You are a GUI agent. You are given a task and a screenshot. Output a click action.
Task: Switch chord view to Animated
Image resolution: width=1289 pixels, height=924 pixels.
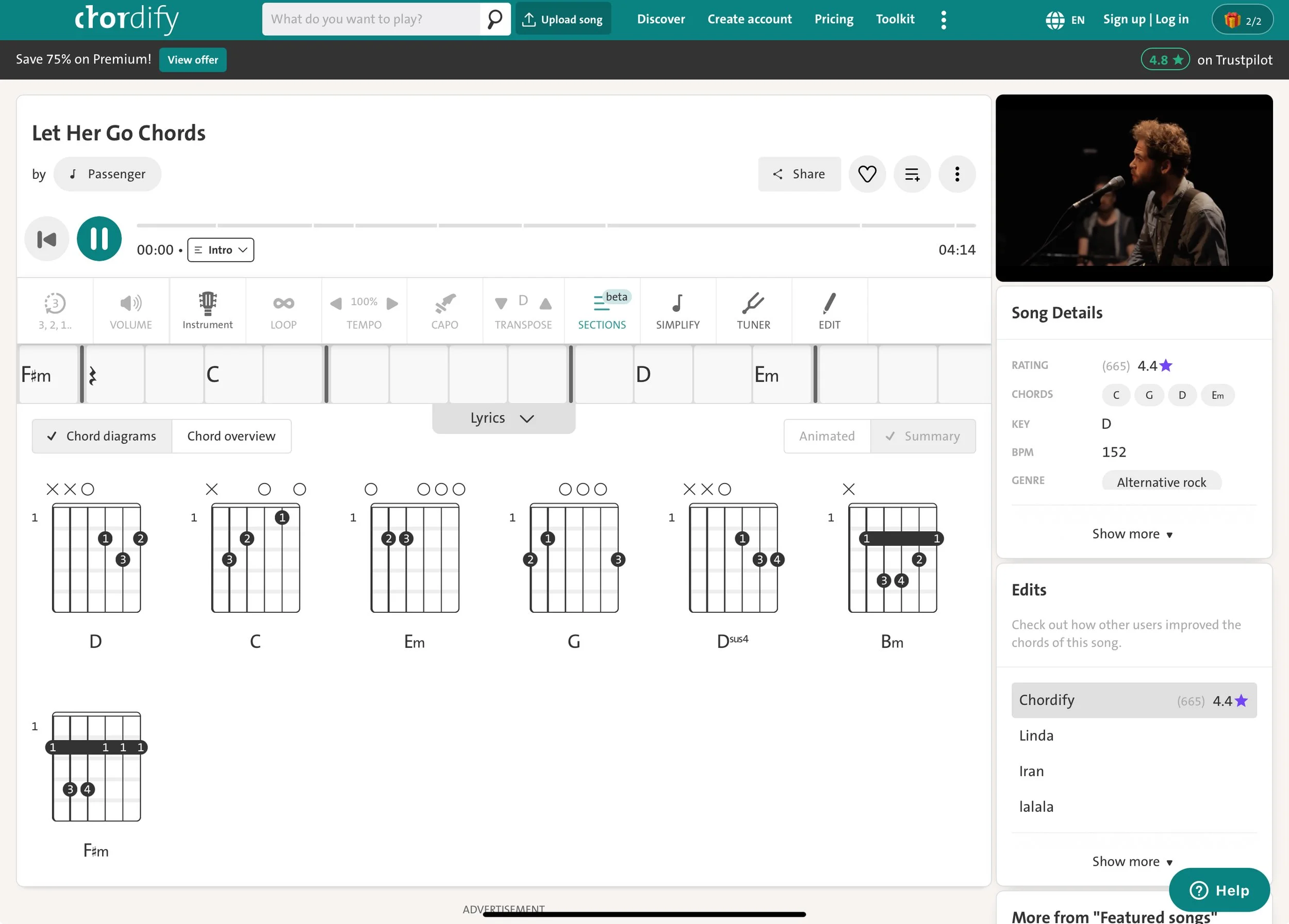(x=827, y=436)
